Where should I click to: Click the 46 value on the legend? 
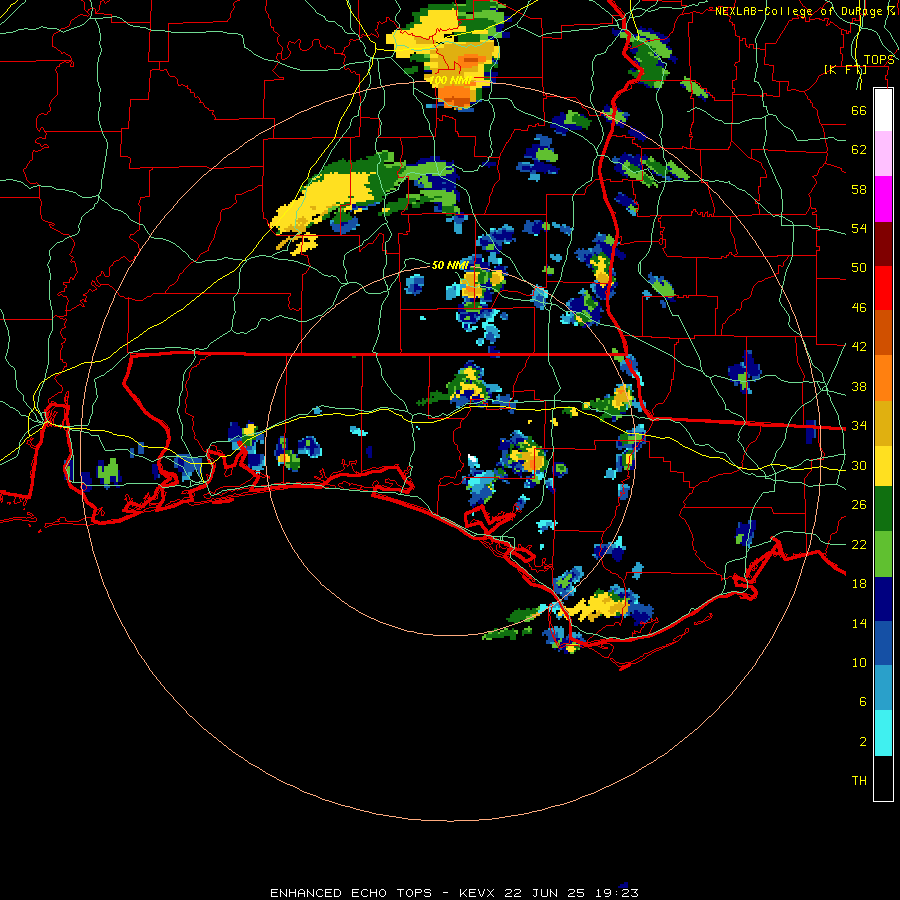(859, 308)
